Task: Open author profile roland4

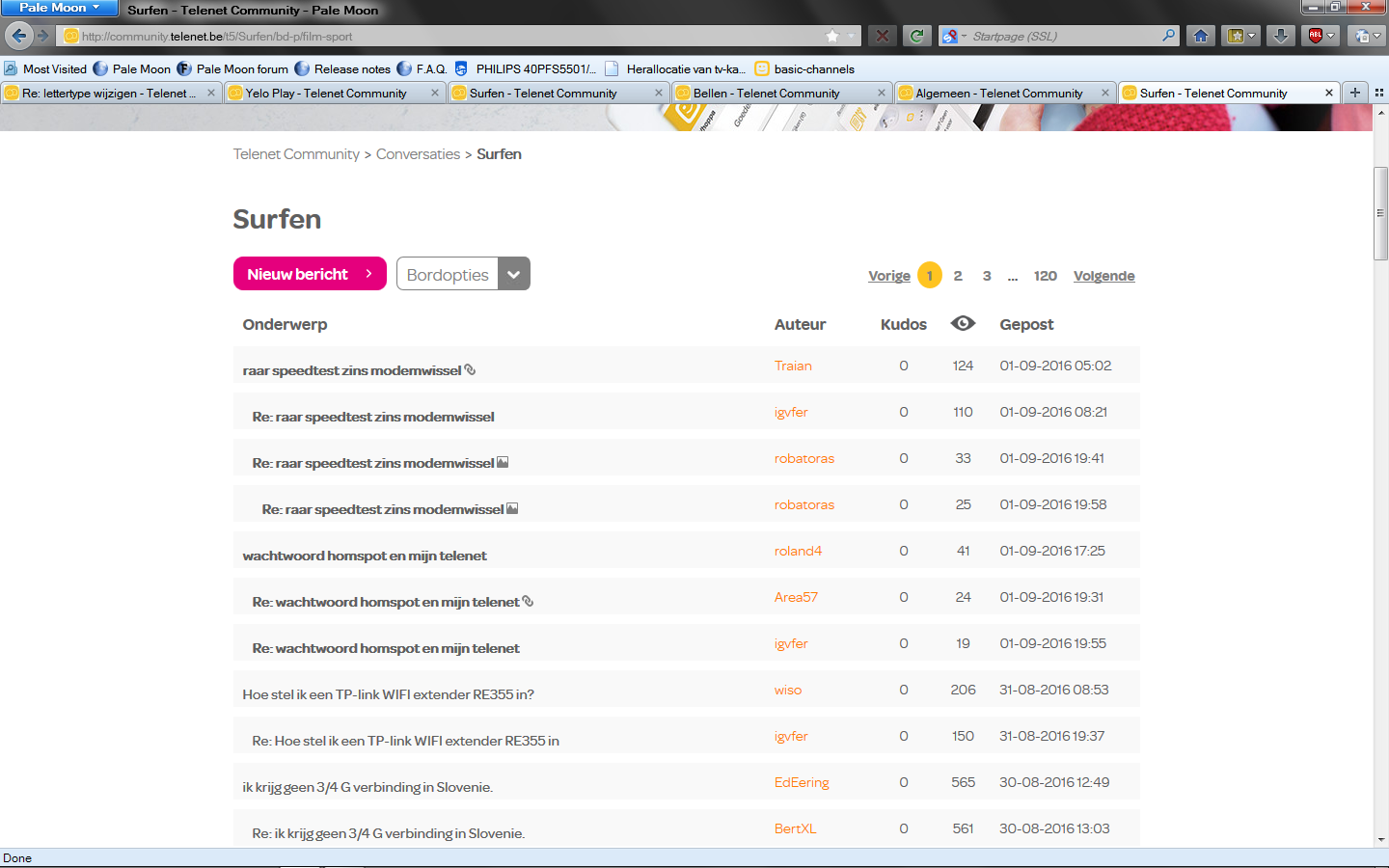Action: [x=798, y=551]
